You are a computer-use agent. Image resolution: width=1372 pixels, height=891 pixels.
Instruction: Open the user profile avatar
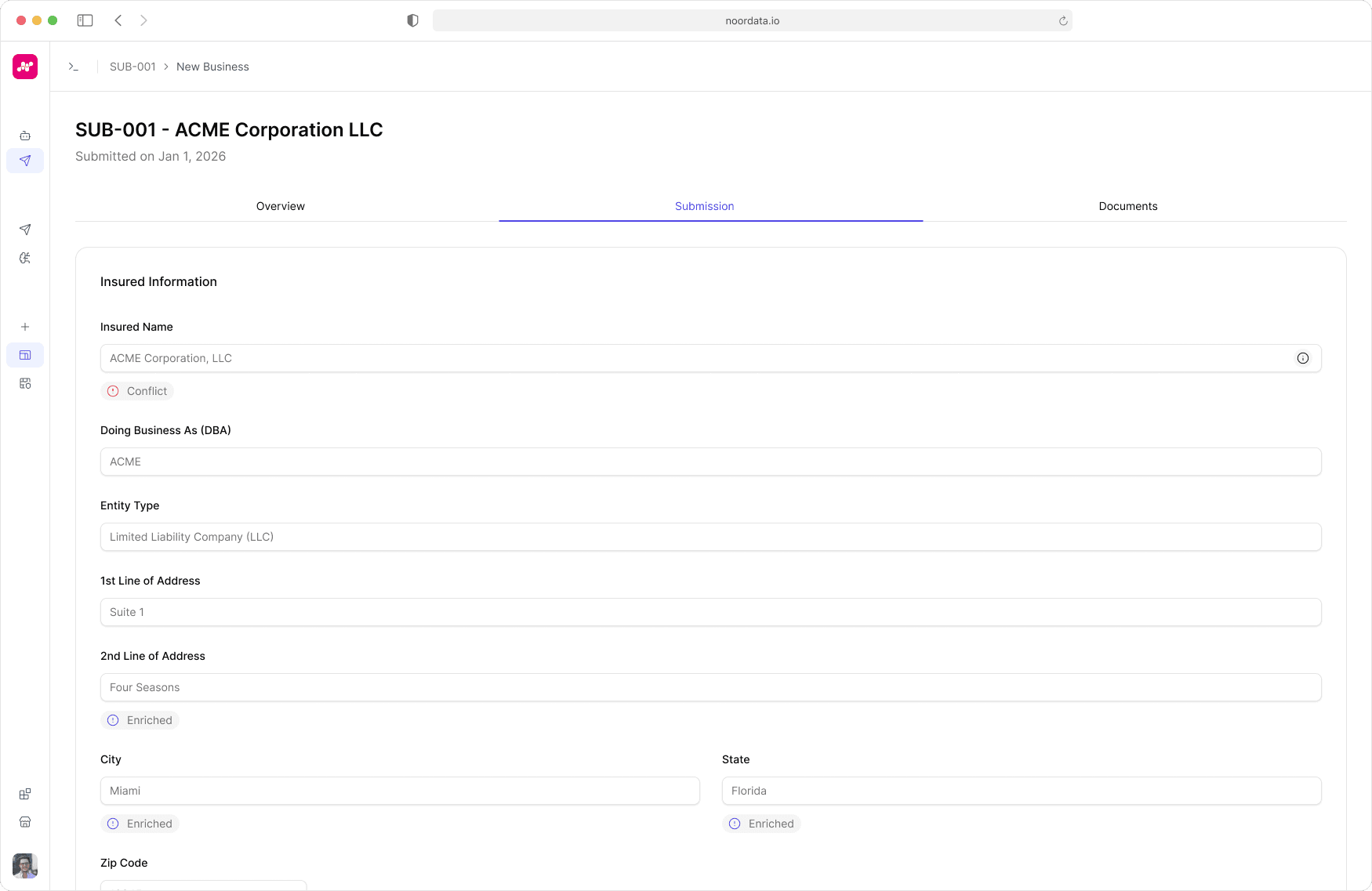25,866
